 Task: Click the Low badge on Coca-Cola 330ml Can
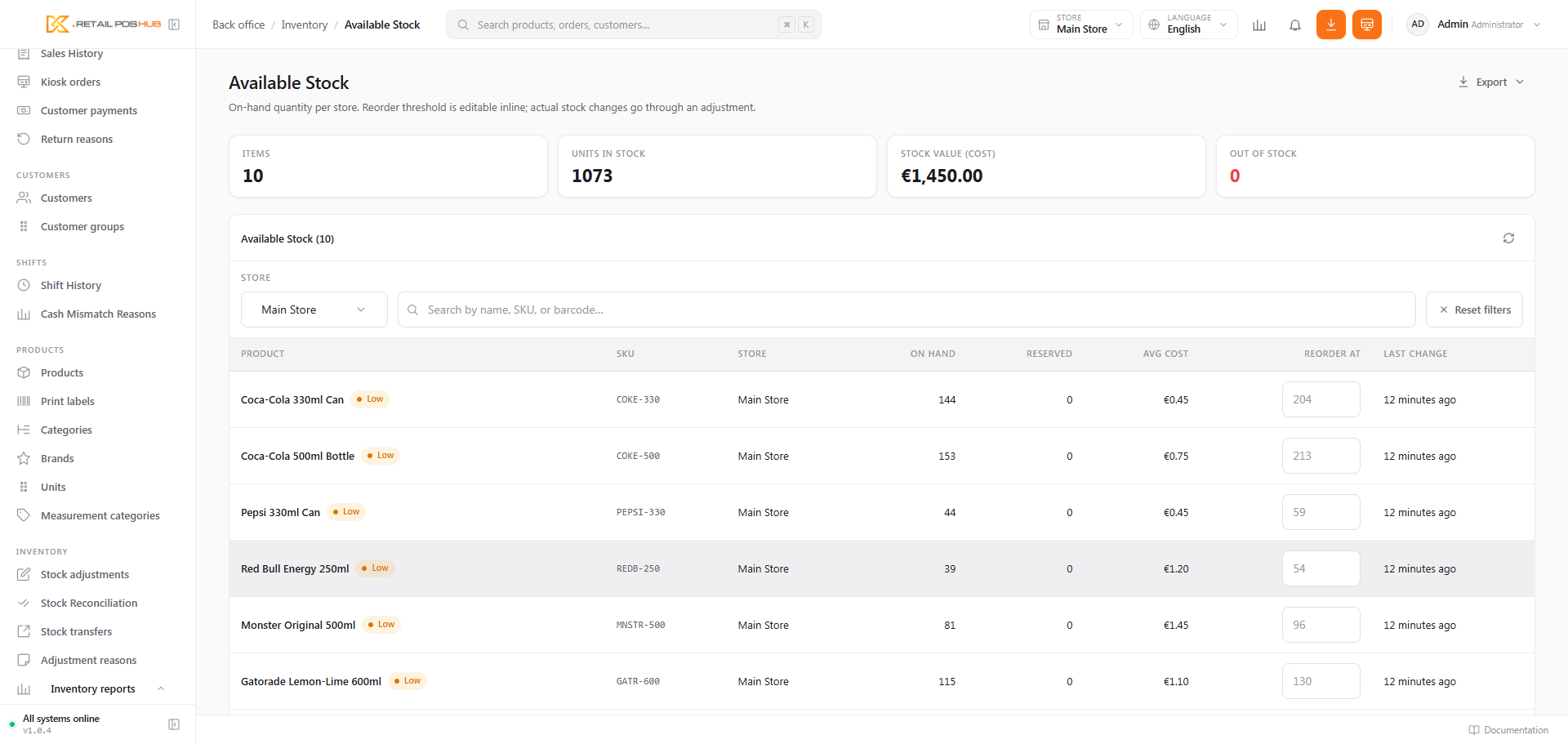click(x=370, y=399)
